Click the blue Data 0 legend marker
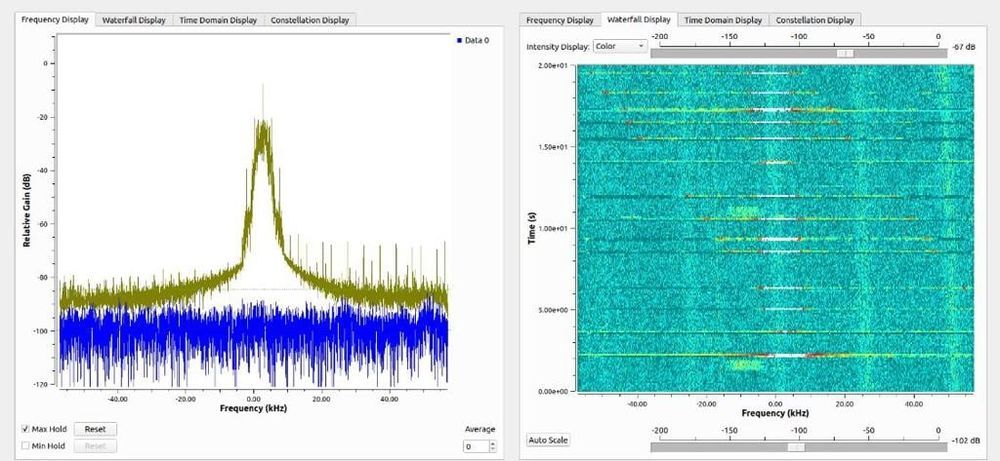This screenshot has height=461, width=1000. [458, 40]
